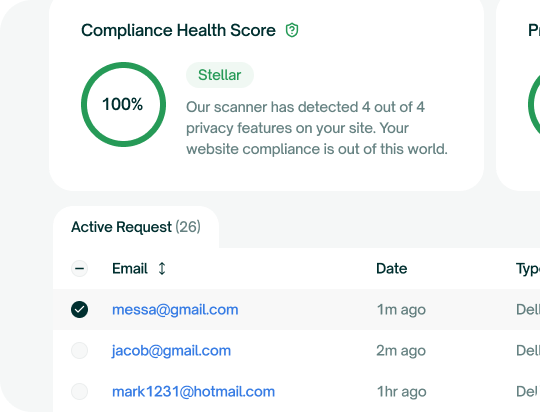Check the mark1231@hotmail.com row checkbox
This screenshot has height=412, width=540.
tap(80, 392)
